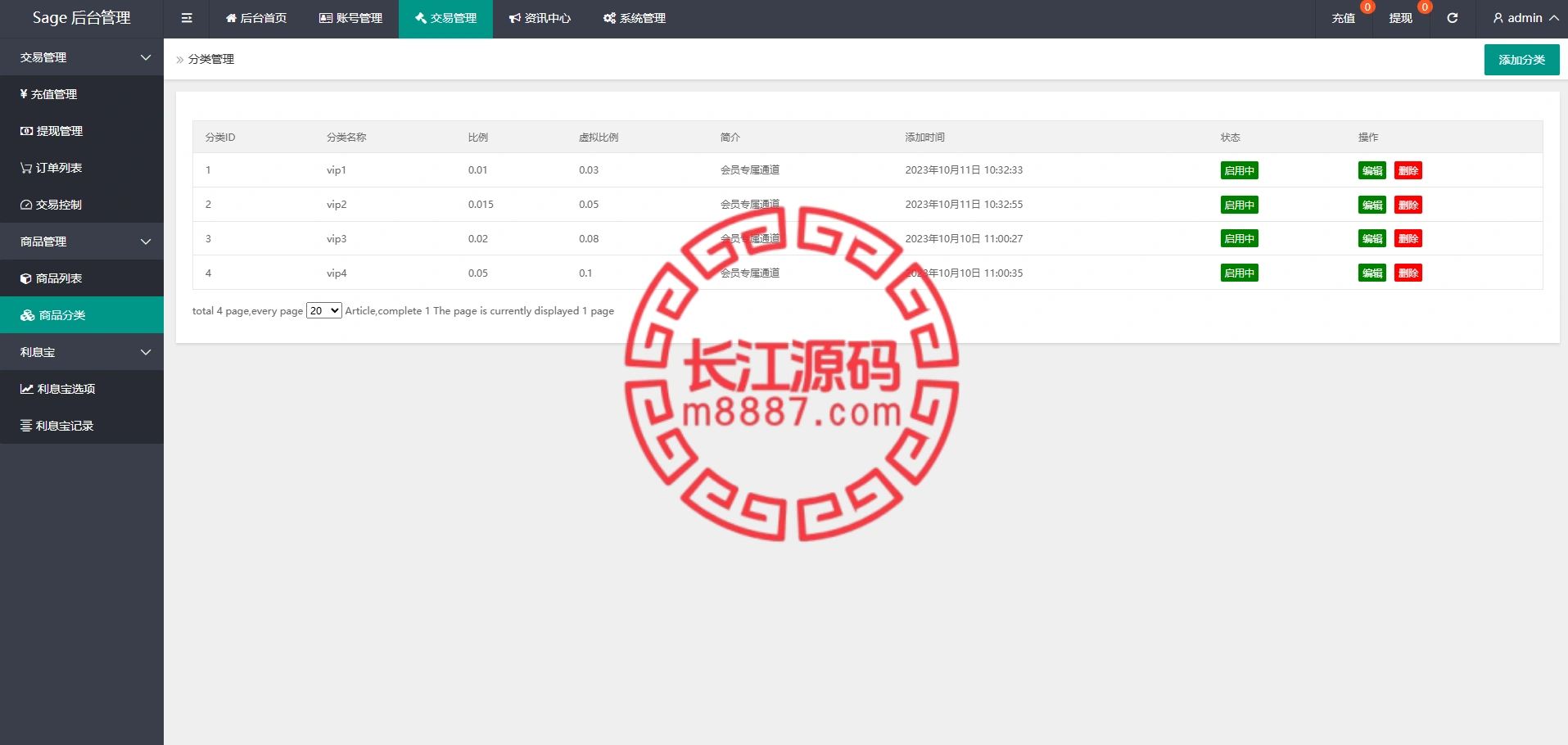Viewport: 1568px width, 745px height.
Task: Click 编辑 button for vip2 row
Action: [1371, 205]
